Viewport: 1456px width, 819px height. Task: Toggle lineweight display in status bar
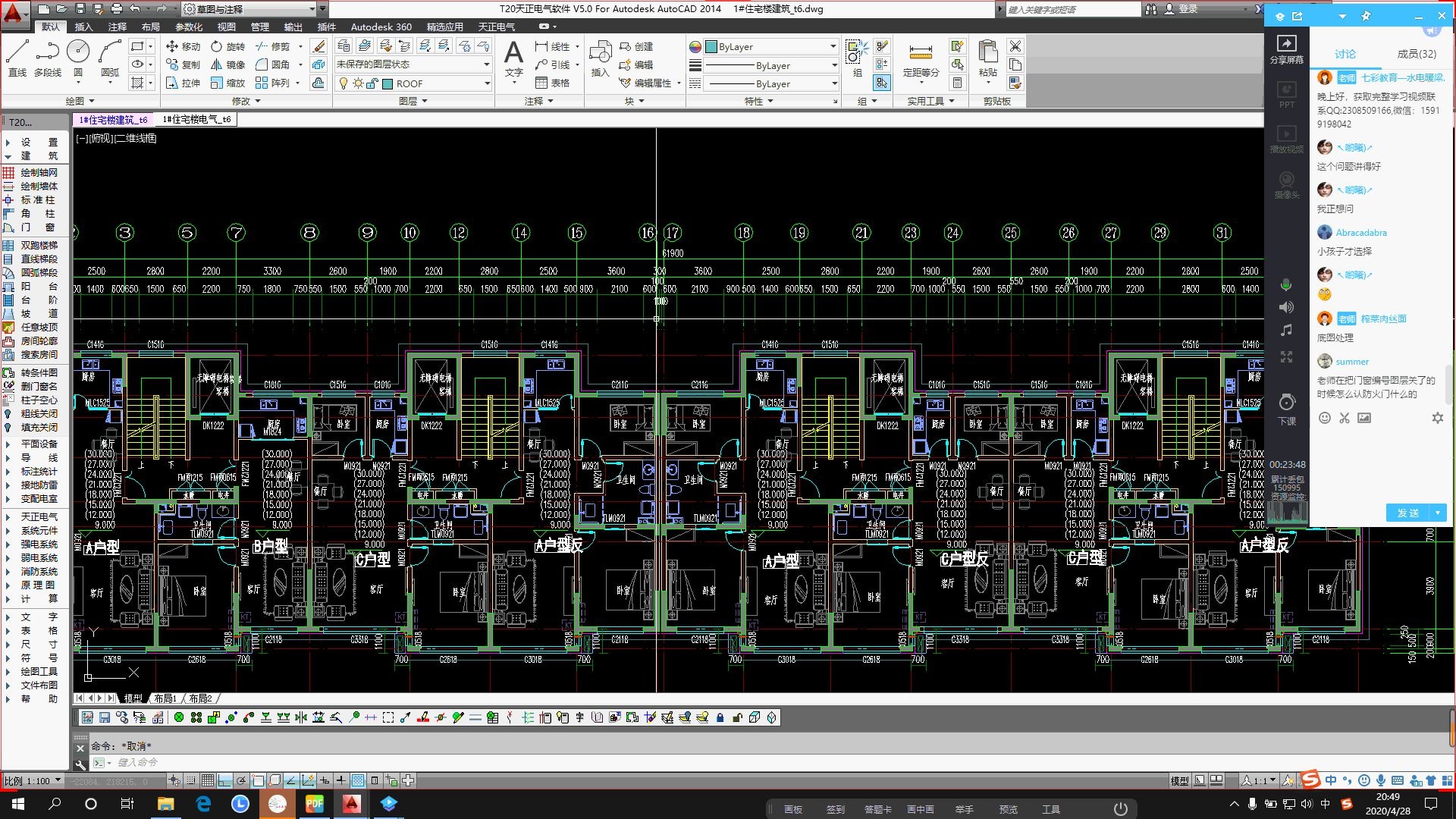pos(341,780)
